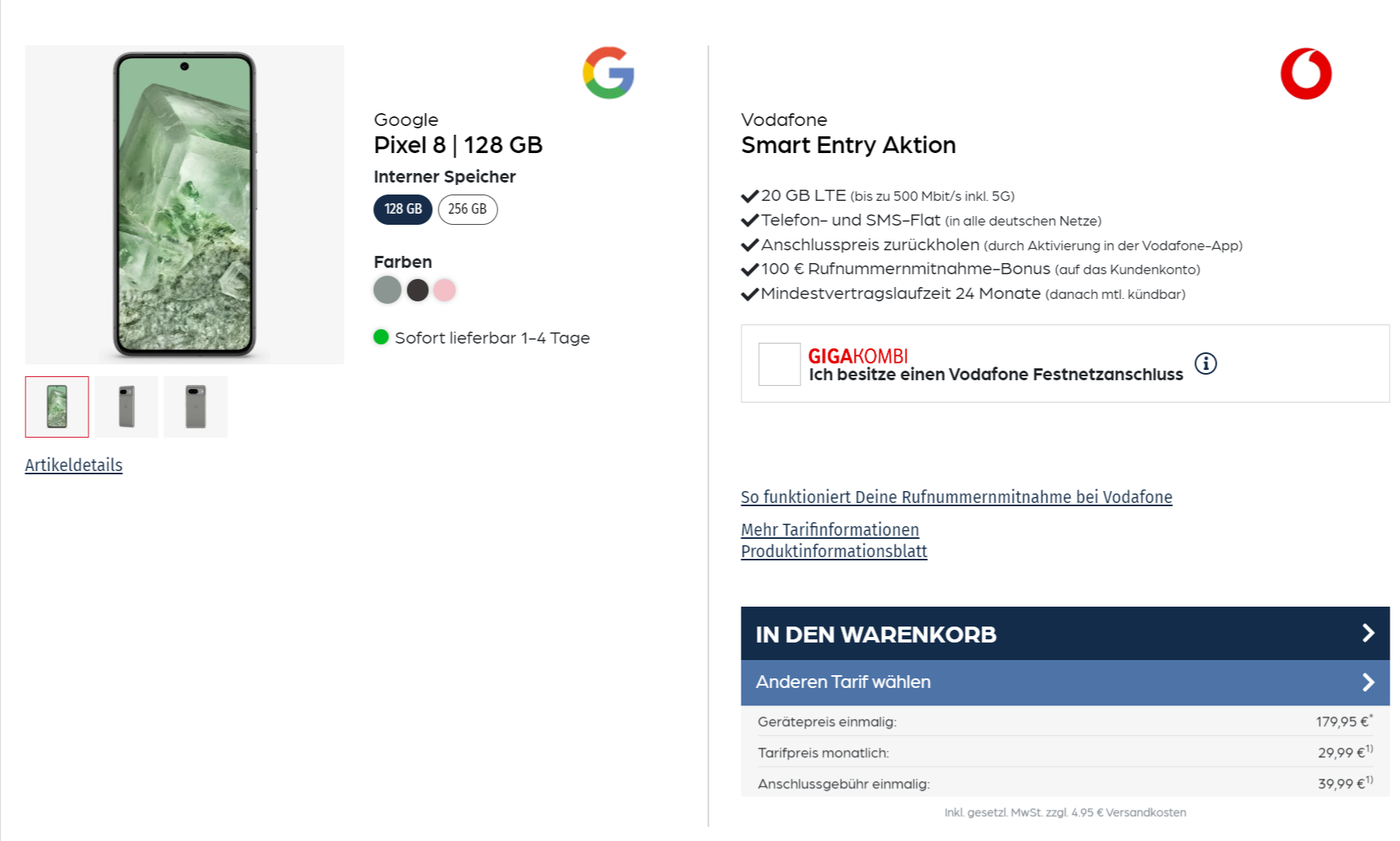This screenshot has width=1400, height=841.
Task: Open the Artikeldetails section
Action: [x=73, y=465]
